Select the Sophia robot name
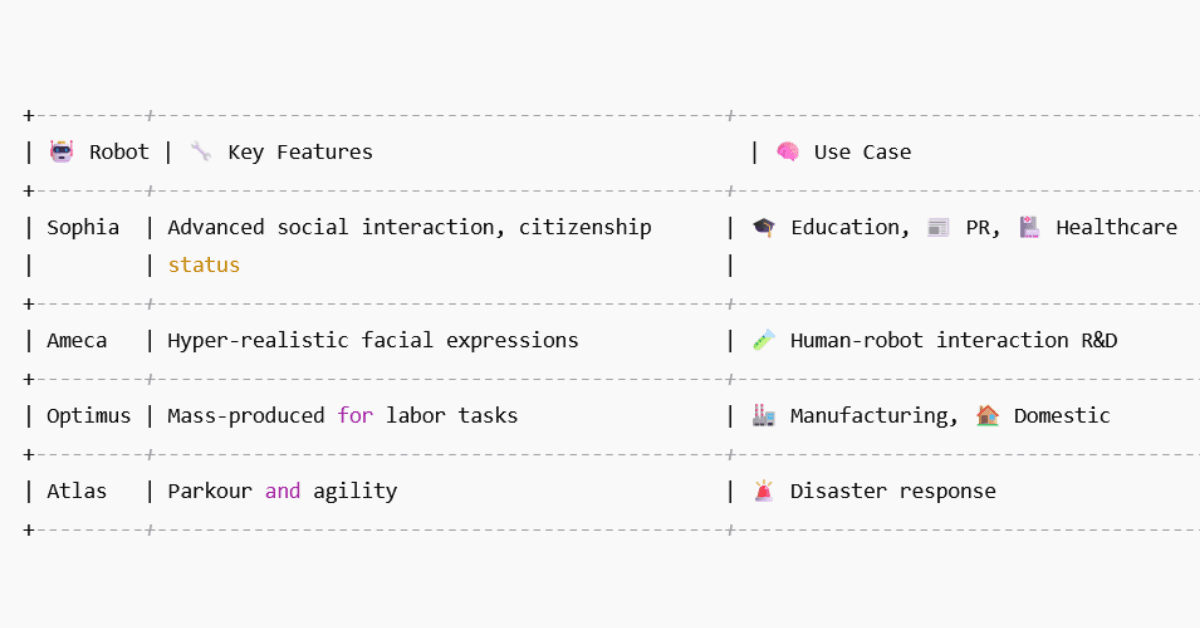 tap(83, 228)
